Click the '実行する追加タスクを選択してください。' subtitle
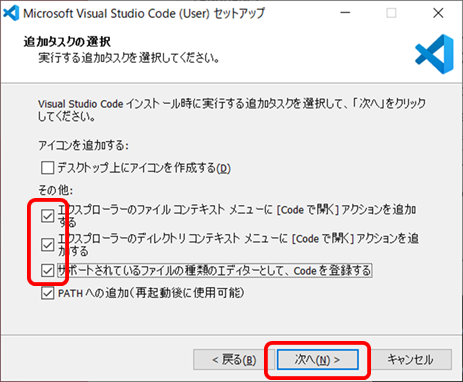Image resolution: width=463 pixels, height=382 pixels. click(129, 58)
